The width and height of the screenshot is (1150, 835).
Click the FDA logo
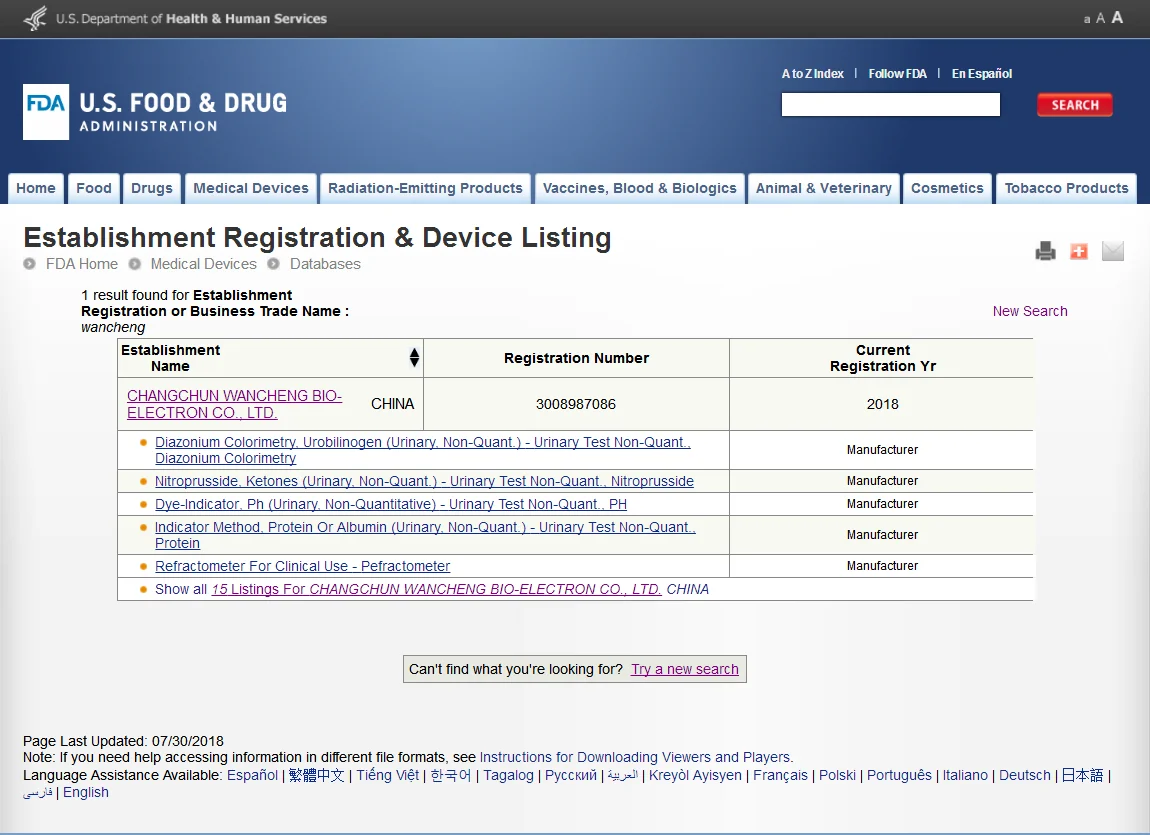coord(46,111)
